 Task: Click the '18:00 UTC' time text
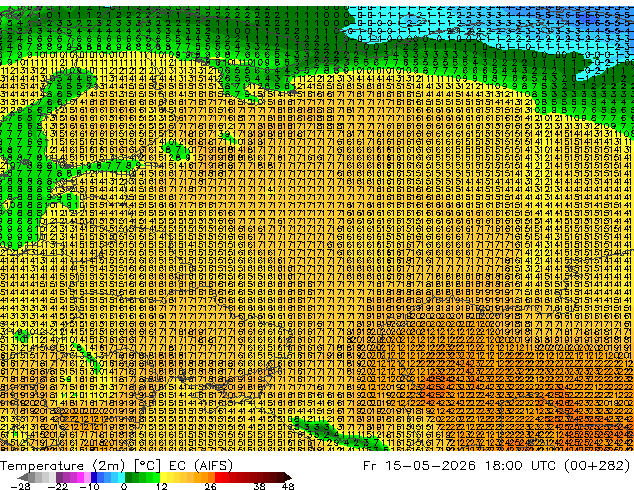[x=522, y=466]
